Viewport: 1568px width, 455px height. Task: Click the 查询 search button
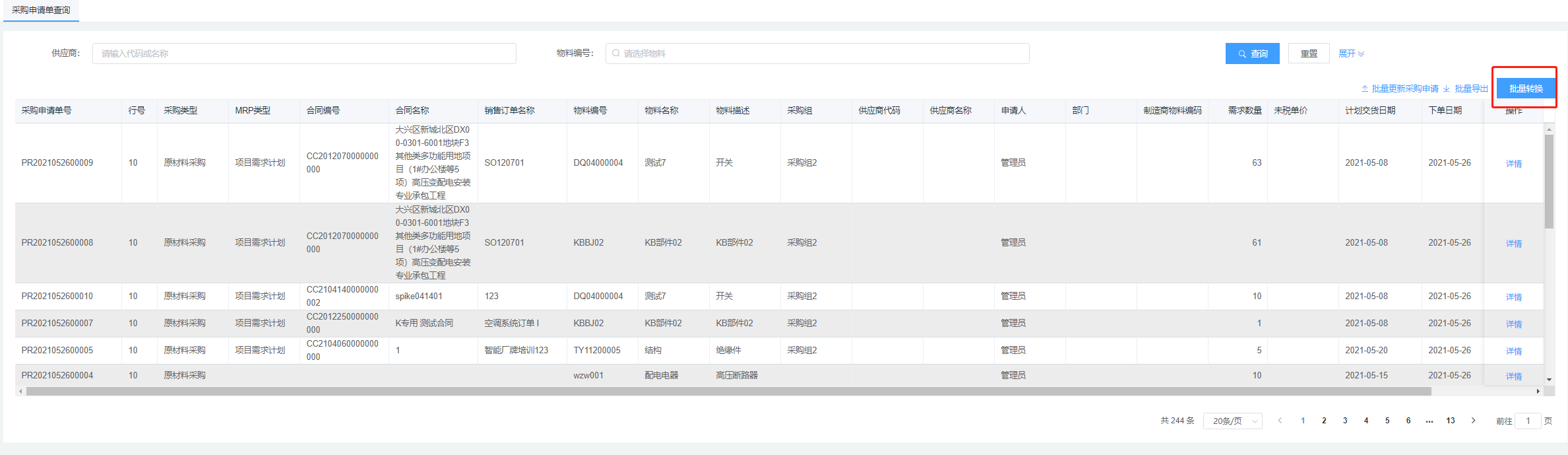click(x=1252, y=53)
